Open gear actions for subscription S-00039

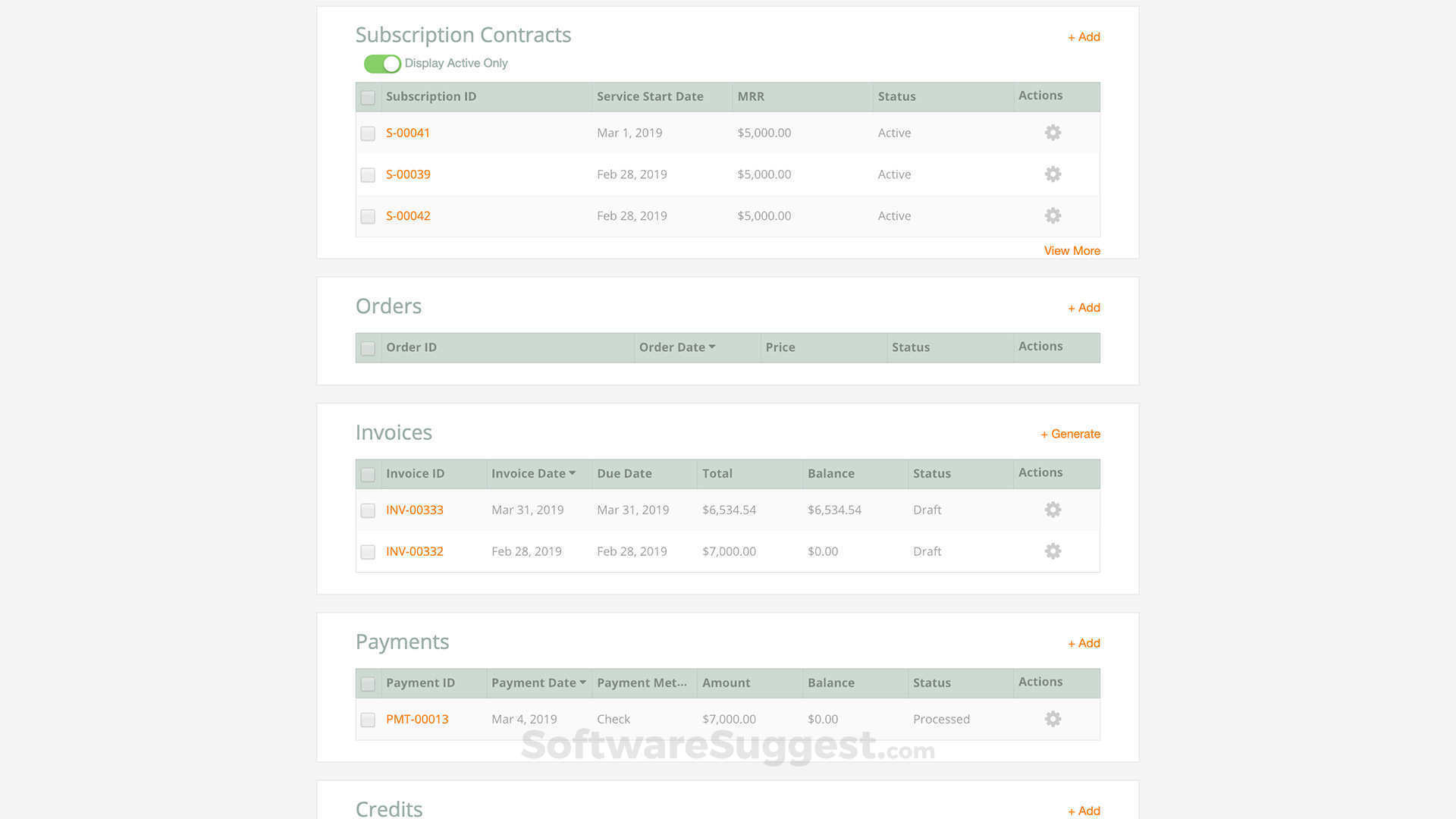pyautogui.click(x=1053, y=174)
